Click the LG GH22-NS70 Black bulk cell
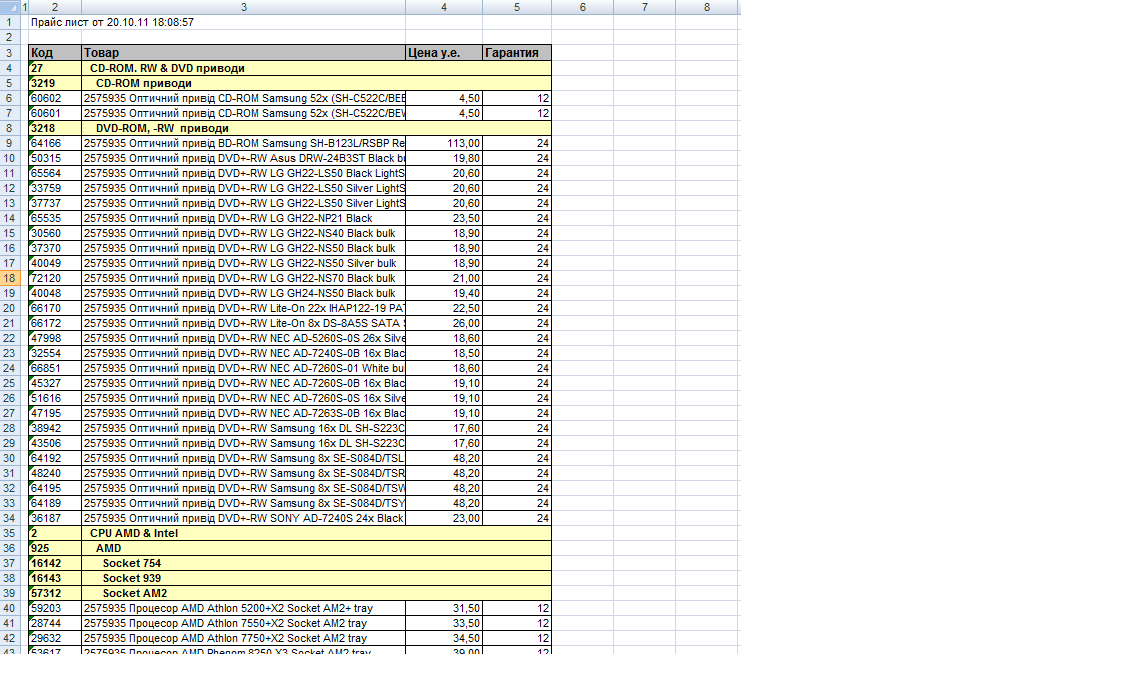This screenshot has height=682, width=1129. pos(243,278)
